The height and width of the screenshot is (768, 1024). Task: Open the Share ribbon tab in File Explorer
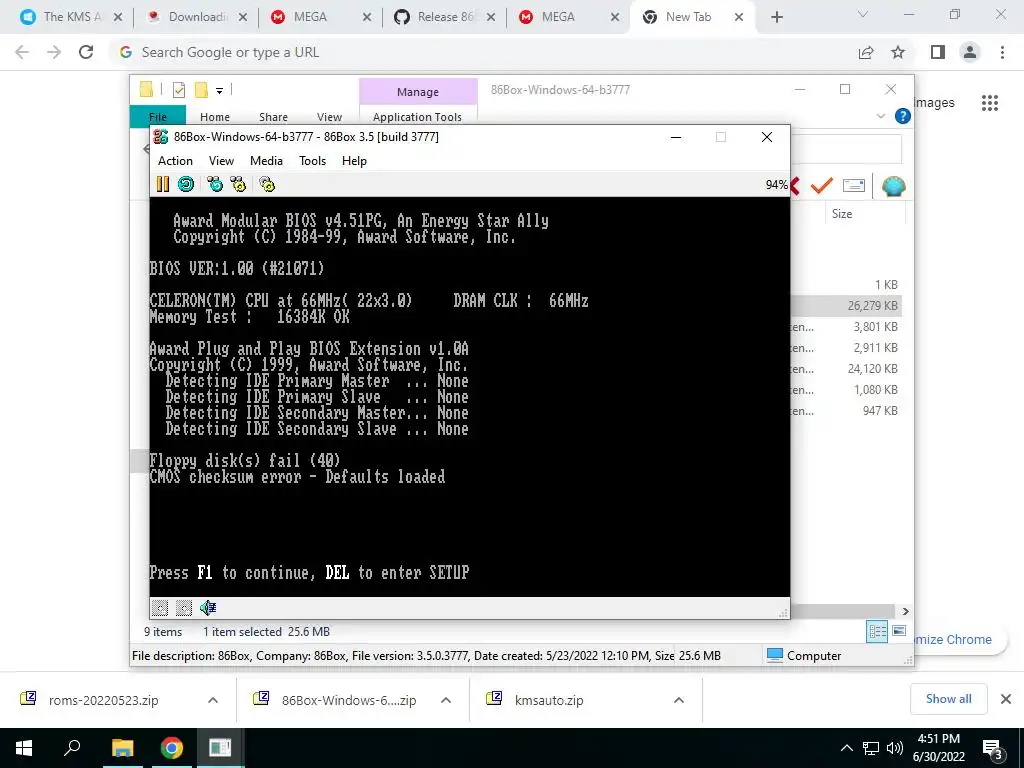(x=273, y=116)
